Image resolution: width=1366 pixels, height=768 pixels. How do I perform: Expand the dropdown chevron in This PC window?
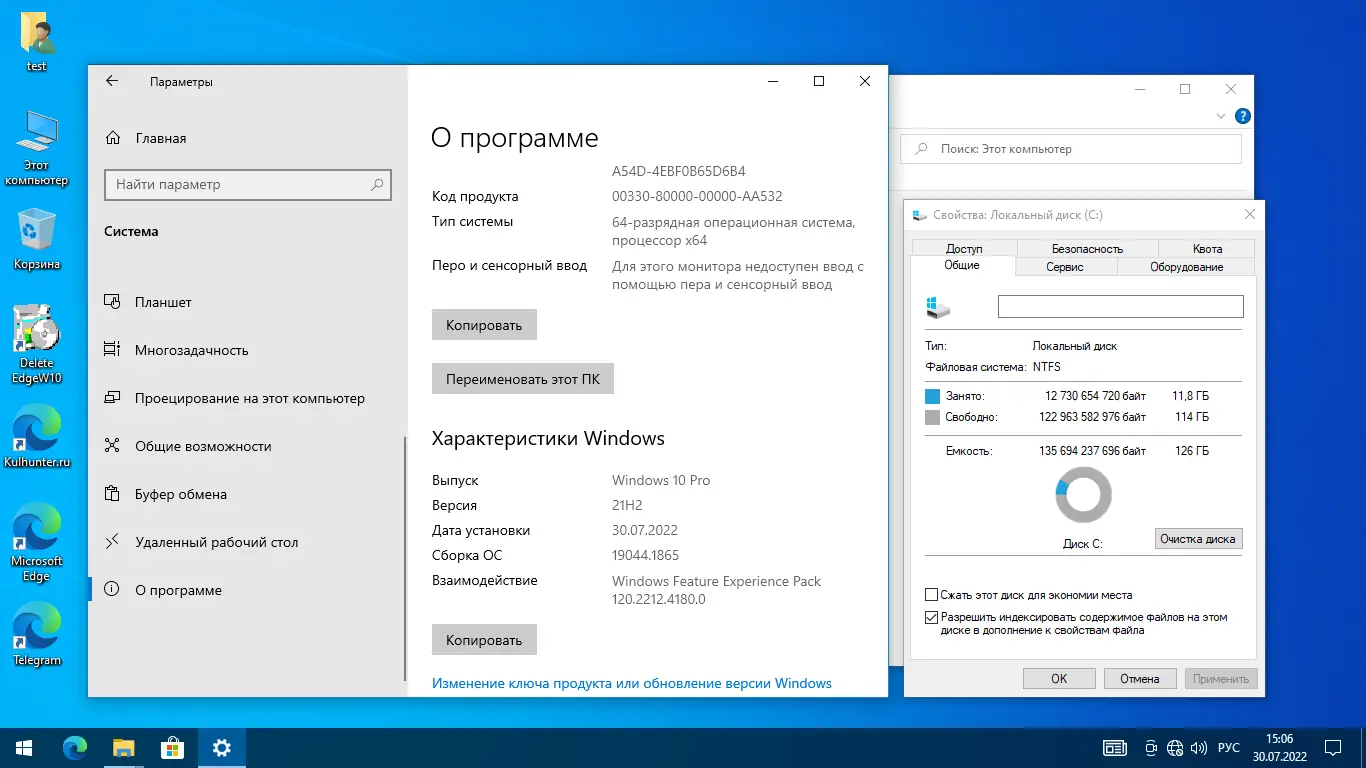click(1220, 115)
